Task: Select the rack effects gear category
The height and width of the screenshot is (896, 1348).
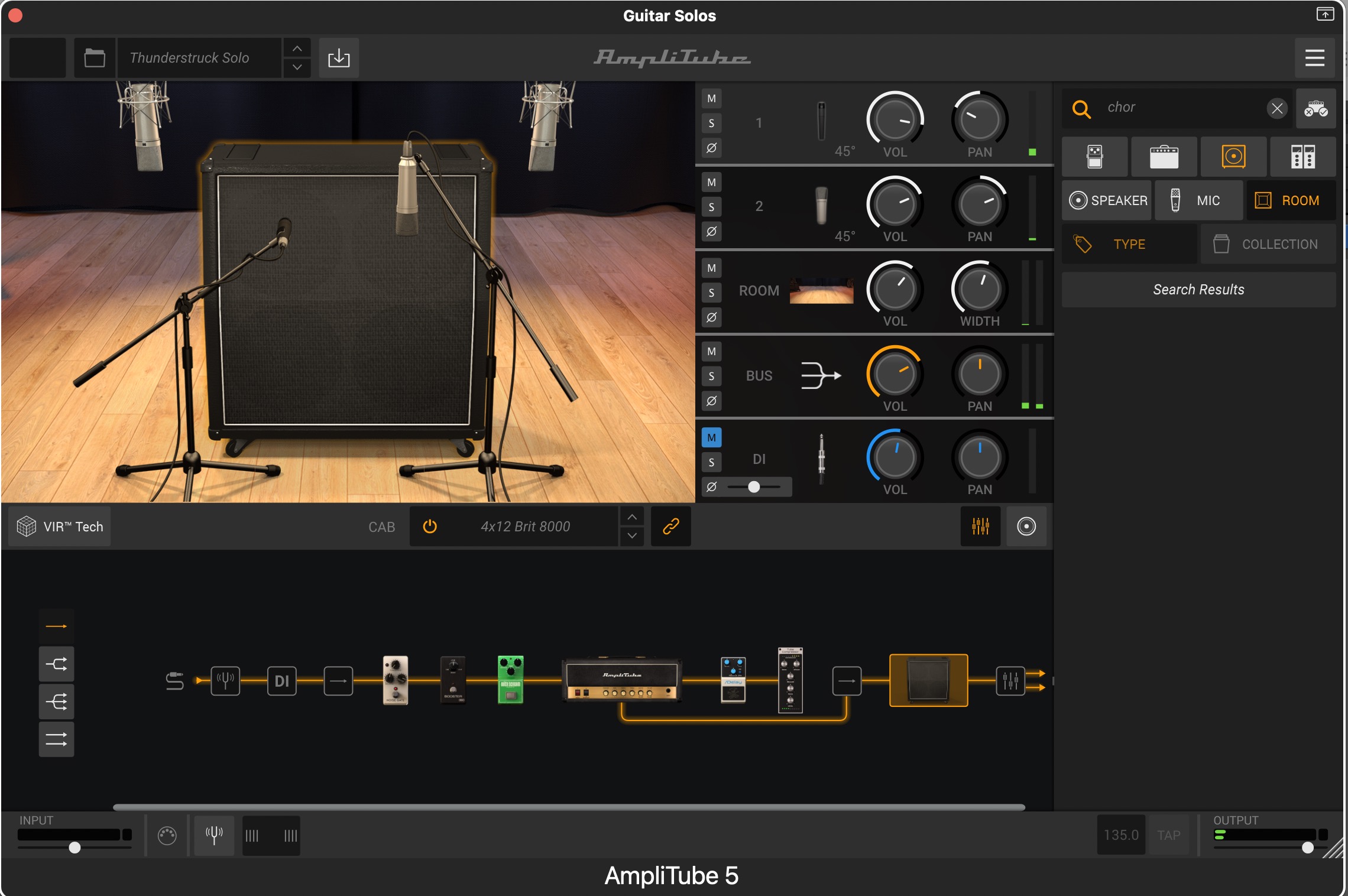Action: tap(1303, 157)
